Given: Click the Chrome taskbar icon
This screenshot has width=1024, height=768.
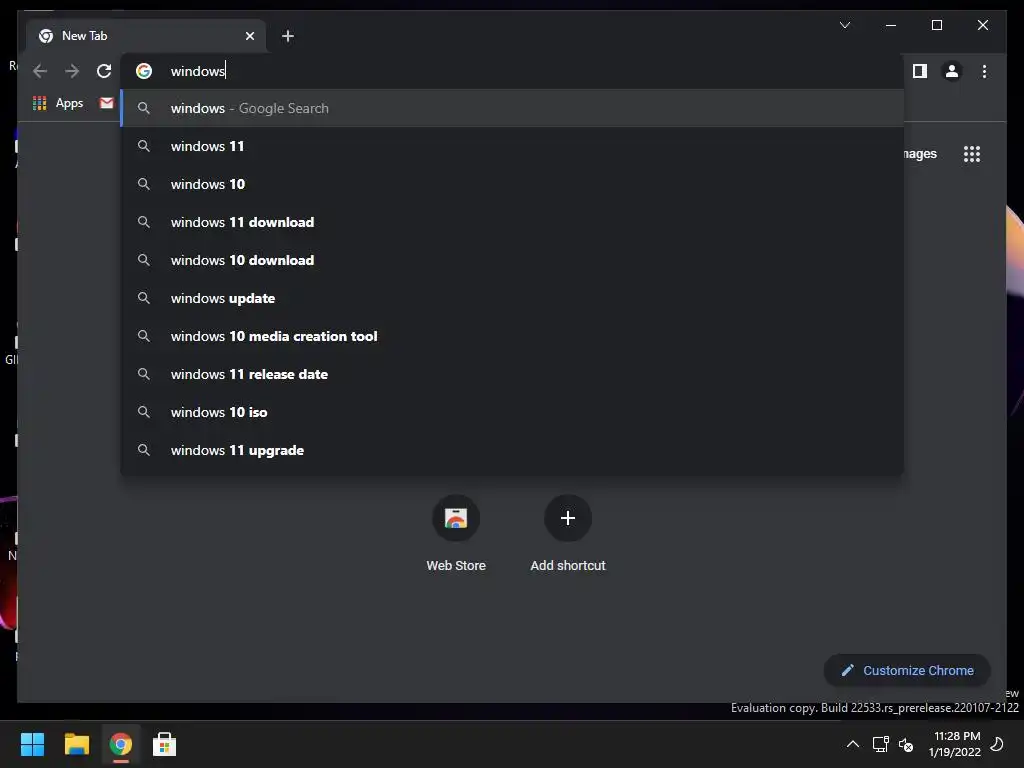Looking at the screenshot, I should (x=120, y=744).
